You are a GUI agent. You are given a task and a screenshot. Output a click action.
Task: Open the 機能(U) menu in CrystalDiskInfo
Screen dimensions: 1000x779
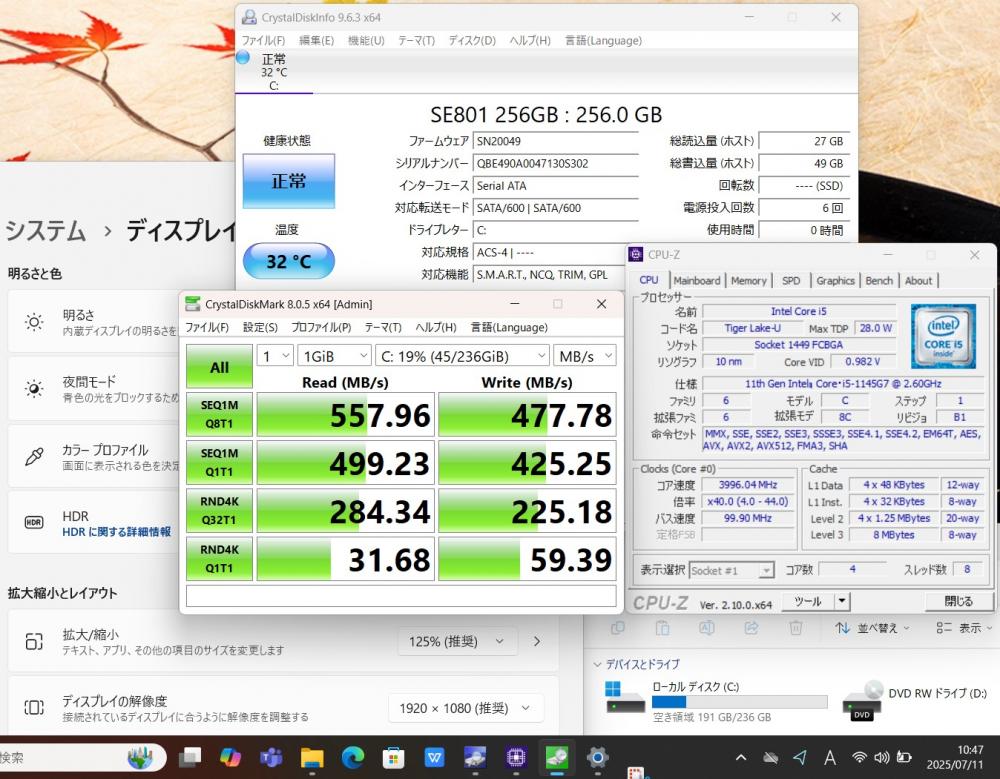click(x=366, y=40)
